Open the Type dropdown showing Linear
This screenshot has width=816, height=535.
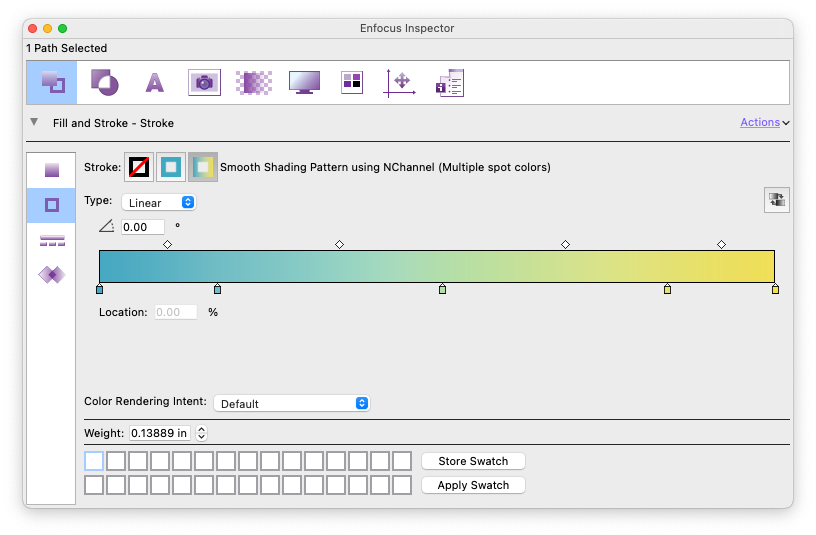159,202
